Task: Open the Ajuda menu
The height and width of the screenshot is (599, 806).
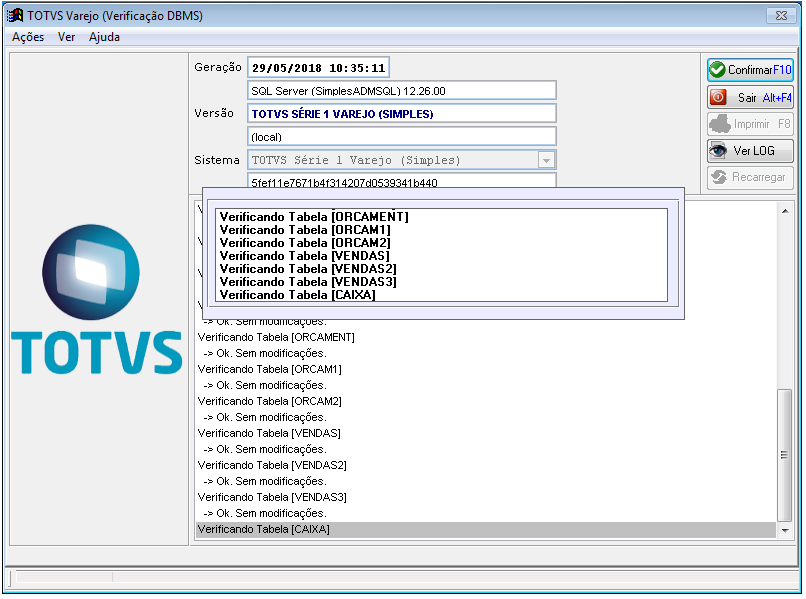Action: point(104,37)
